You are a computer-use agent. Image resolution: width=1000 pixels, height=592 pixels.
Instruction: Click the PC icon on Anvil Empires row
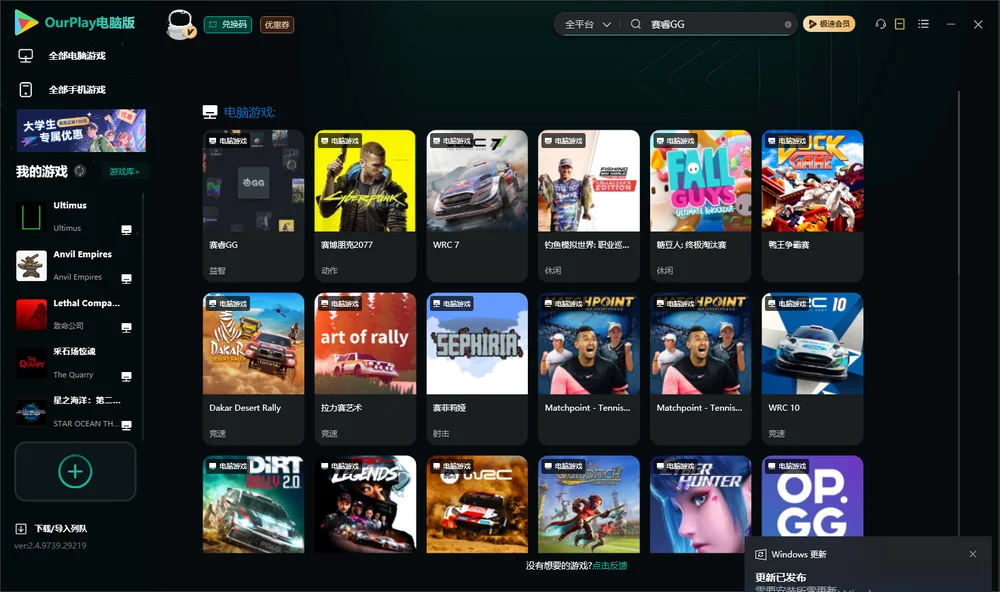tap(126, 279)
